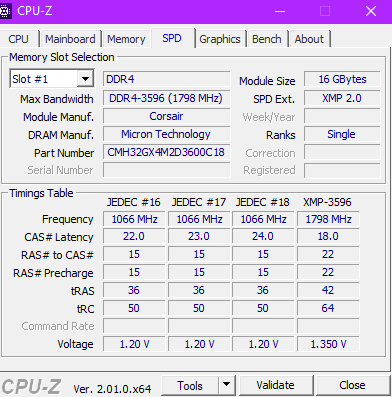Screen dimensions: 392x397
Task: Click the XMP tRAS value 42
Action: pos(328,290)
